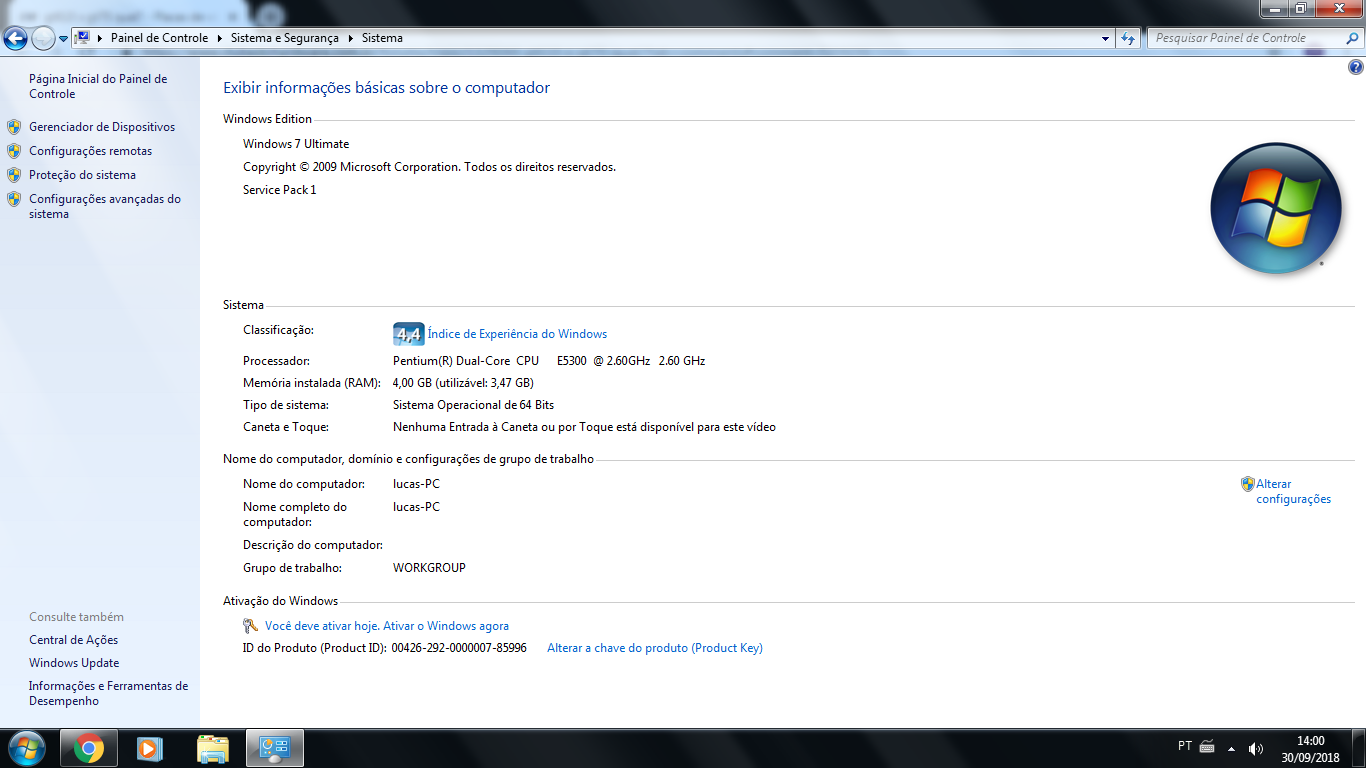This screenshot has width=1366, height=768.
Task: Open Central de Ações link
Action: (73, 640)
